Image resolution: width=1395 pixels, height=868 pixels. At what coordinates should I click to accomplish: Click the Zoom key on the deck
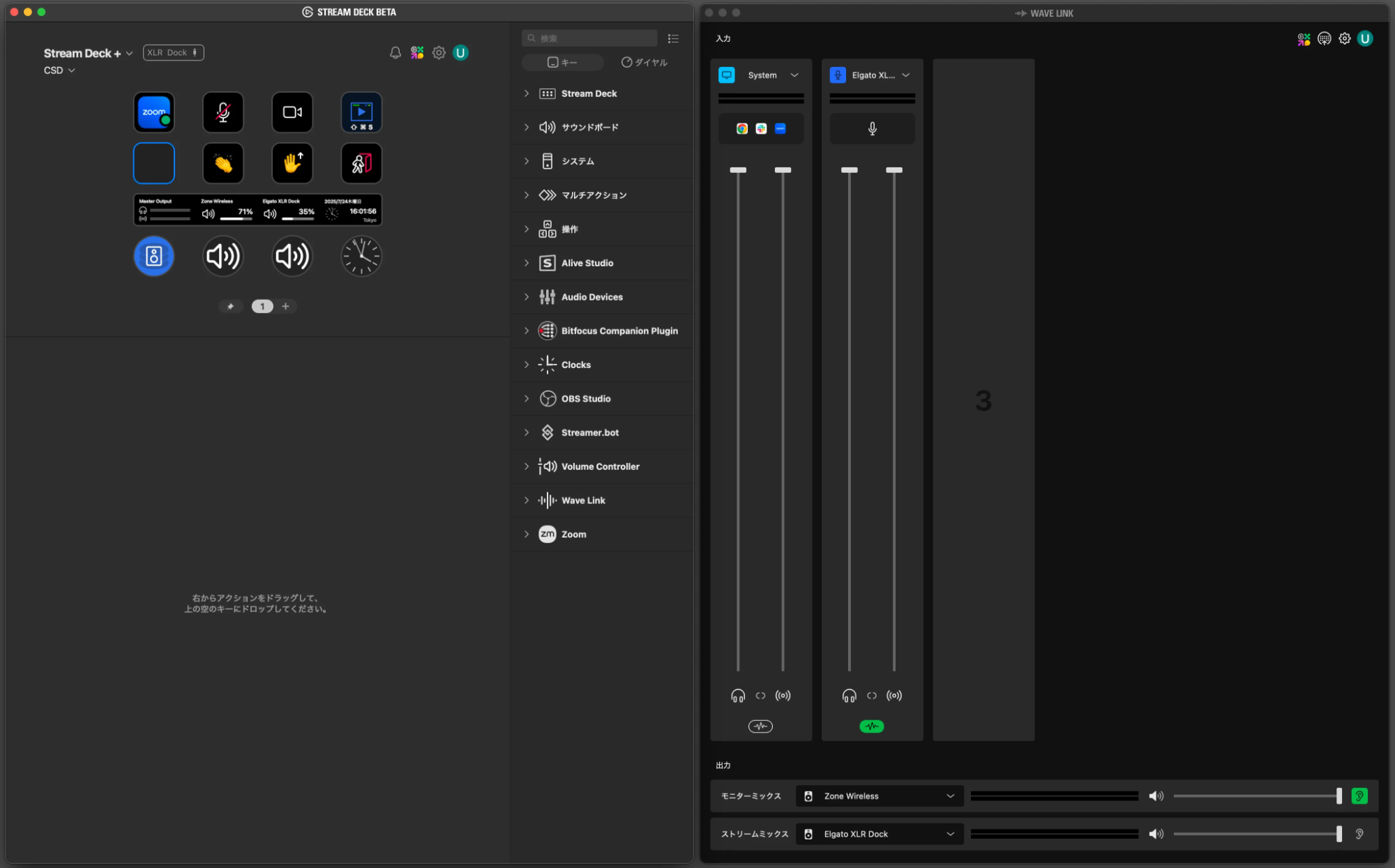[153, 112]
